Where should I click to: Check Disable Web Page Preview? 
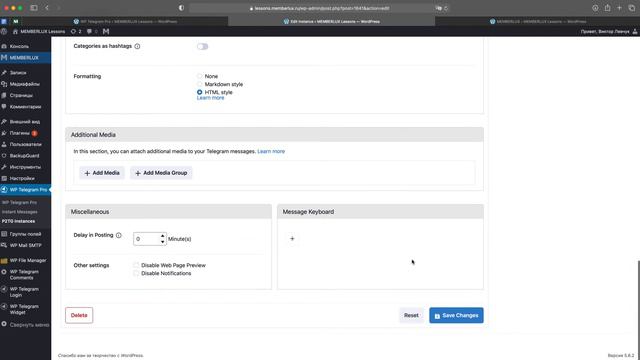point(136,265)
